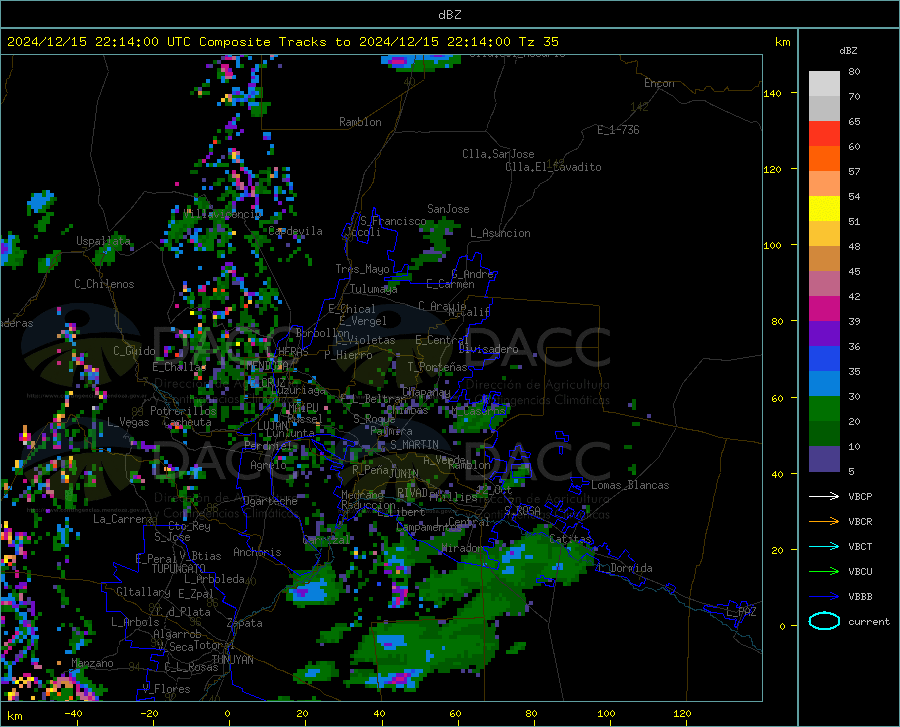Click the 'Clla.El_Cavadito' map label
The image size is (900, 727).
553,167
